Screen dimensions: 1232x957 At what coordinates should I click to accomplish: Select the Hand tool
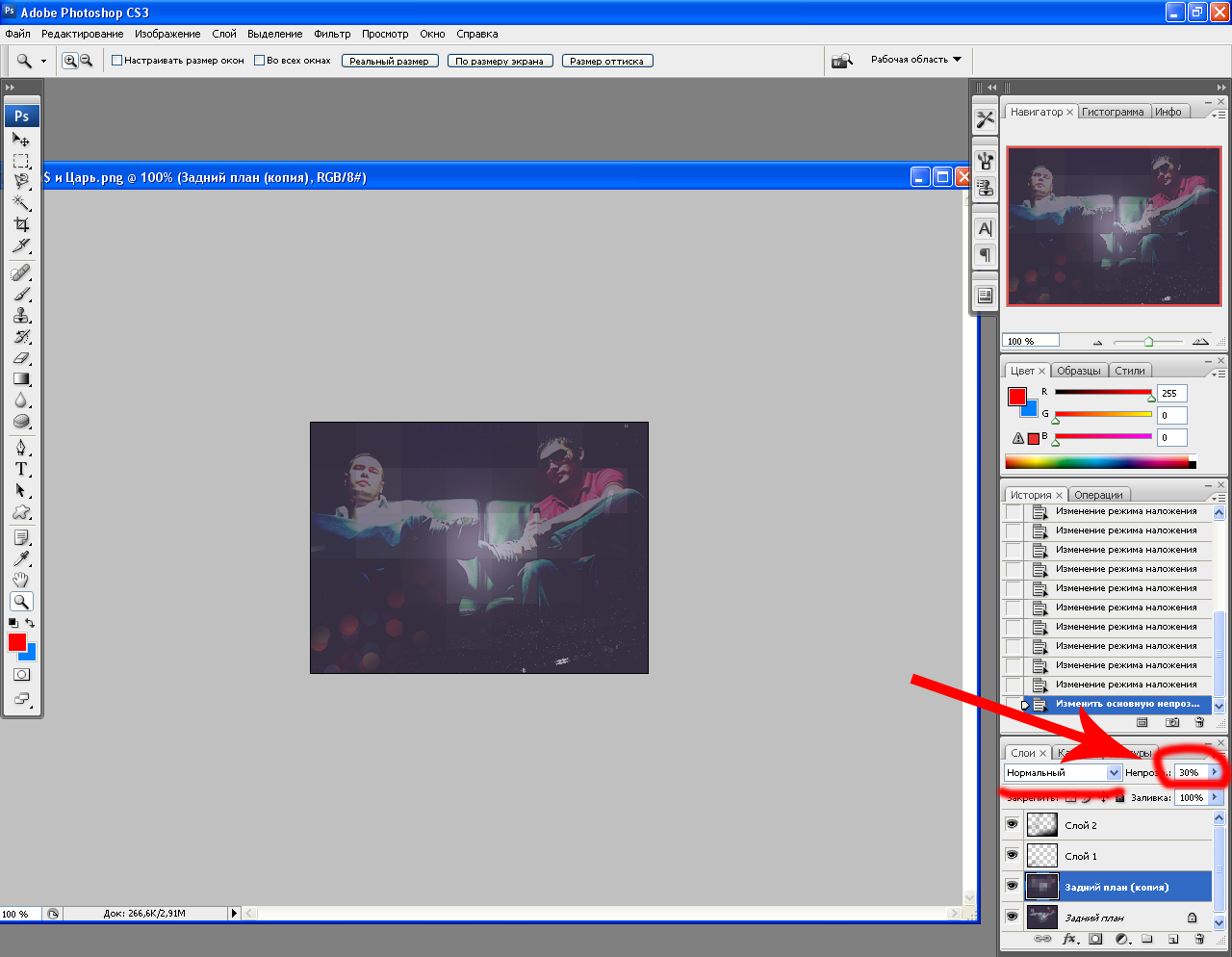tap(21, 580)
